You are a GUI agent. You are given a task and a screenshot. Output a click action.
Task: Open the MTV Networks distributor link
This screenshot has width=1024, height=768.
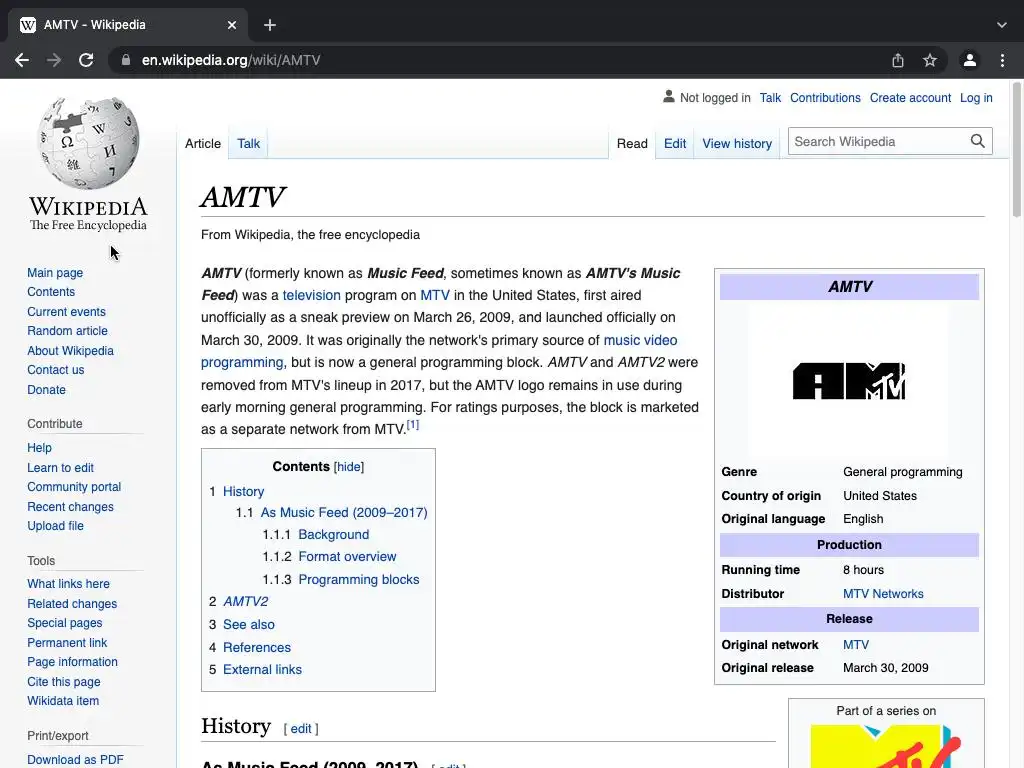[883, 594]
